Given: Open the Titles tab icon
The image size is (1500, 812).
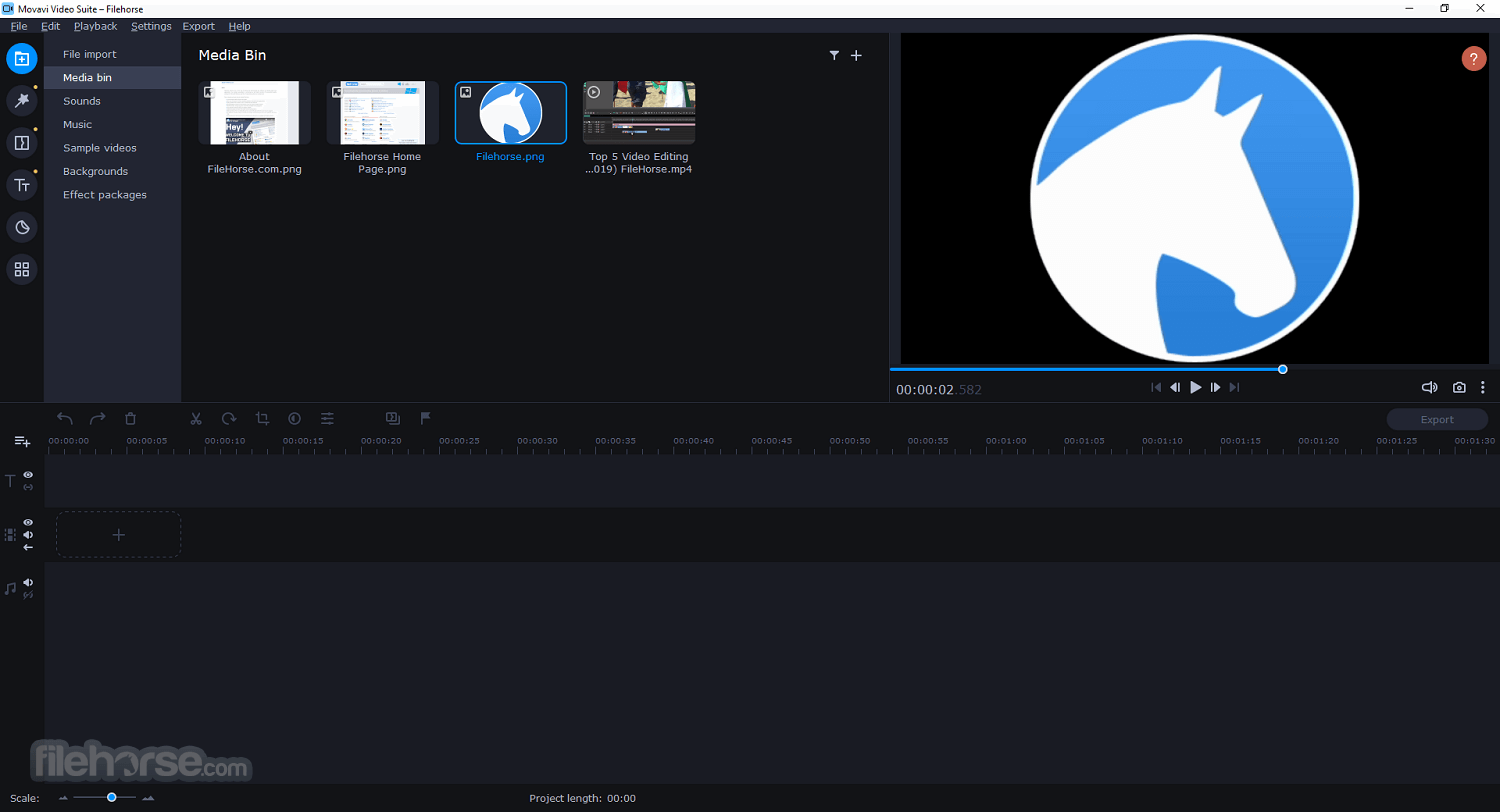Looking at the screenshot, I should (x=22, y=185).
